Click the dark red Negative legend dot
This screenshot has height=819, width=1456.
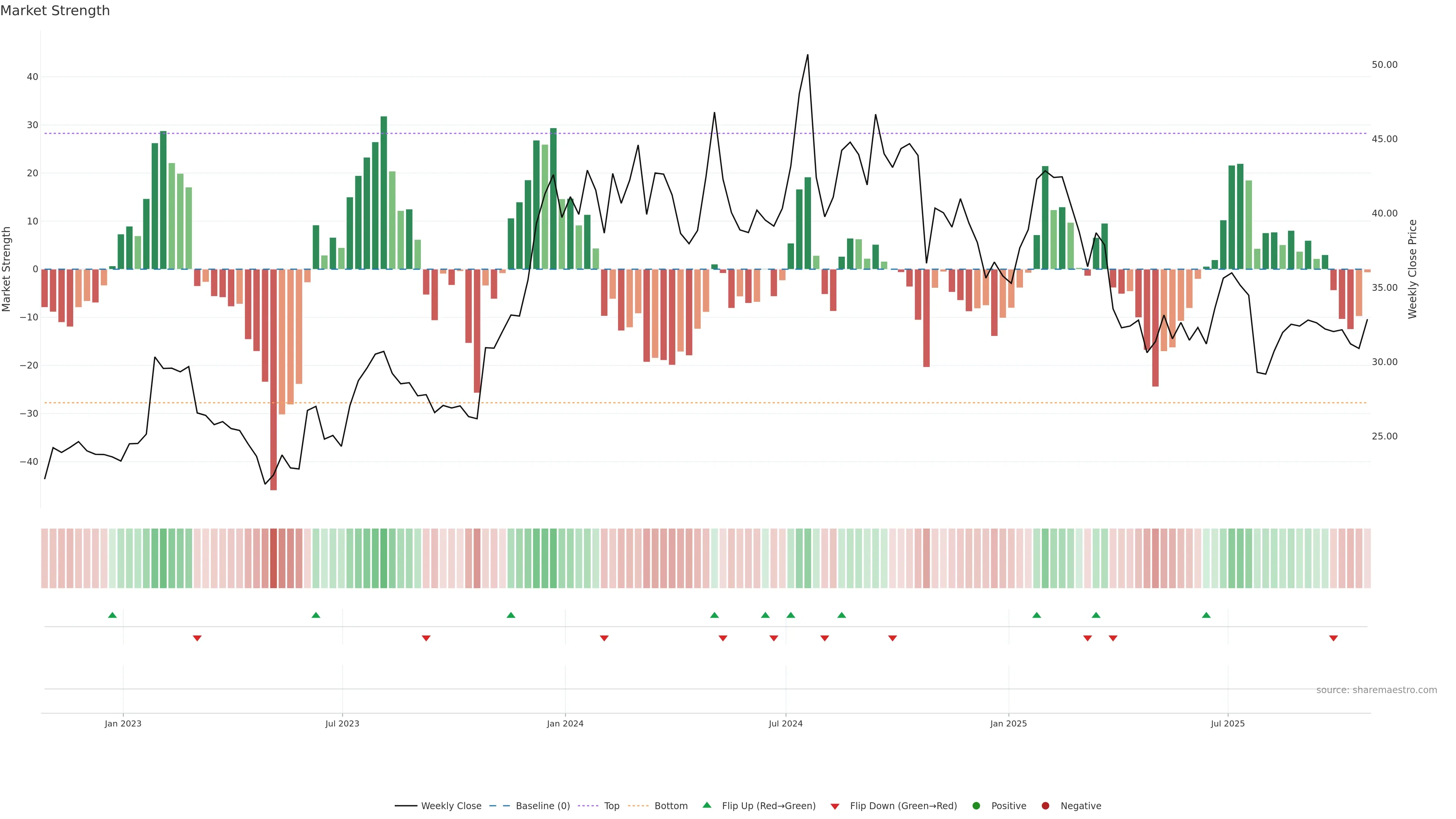click(x=1045, y=806)
